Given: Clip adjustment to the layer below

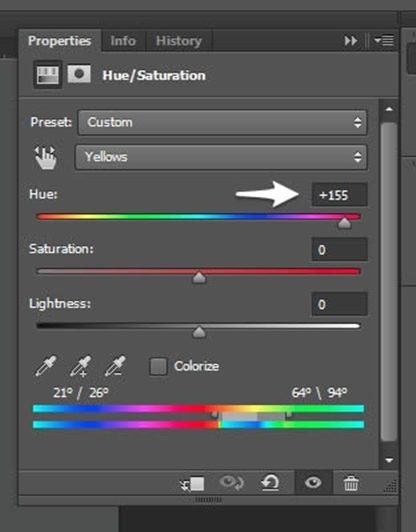Looking at the screenshot, I should (192, 483).
